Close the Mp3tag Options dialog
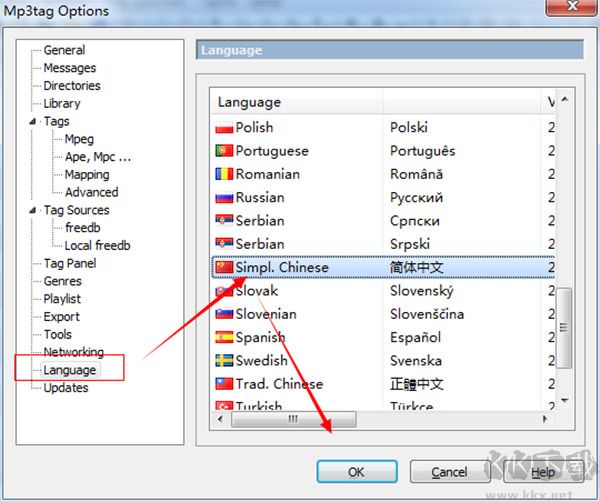The image size is (600, 502). 572,7
